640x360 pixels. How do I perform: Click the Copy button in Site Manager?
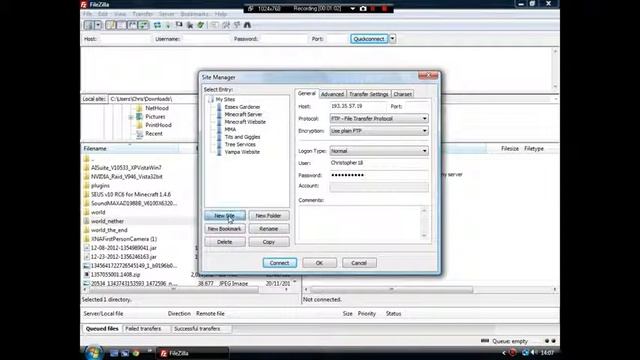point(269,242)
